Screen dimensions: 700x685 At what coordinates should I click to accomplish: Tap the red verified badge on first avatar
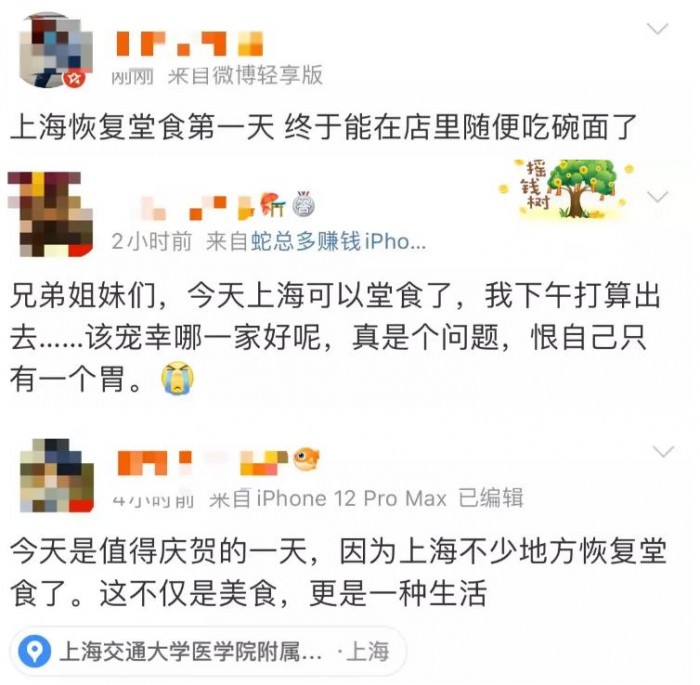coord(74,79)
